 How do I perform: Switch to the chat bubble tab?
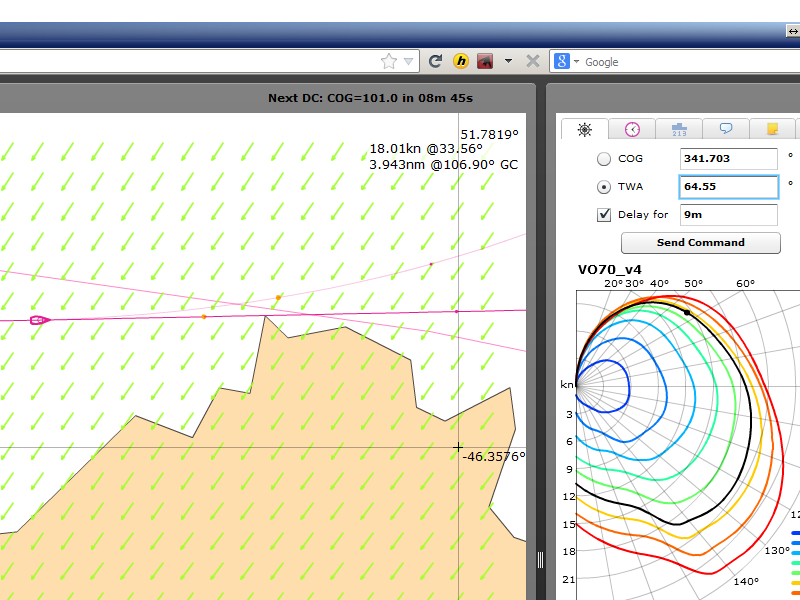click(726, 129)
